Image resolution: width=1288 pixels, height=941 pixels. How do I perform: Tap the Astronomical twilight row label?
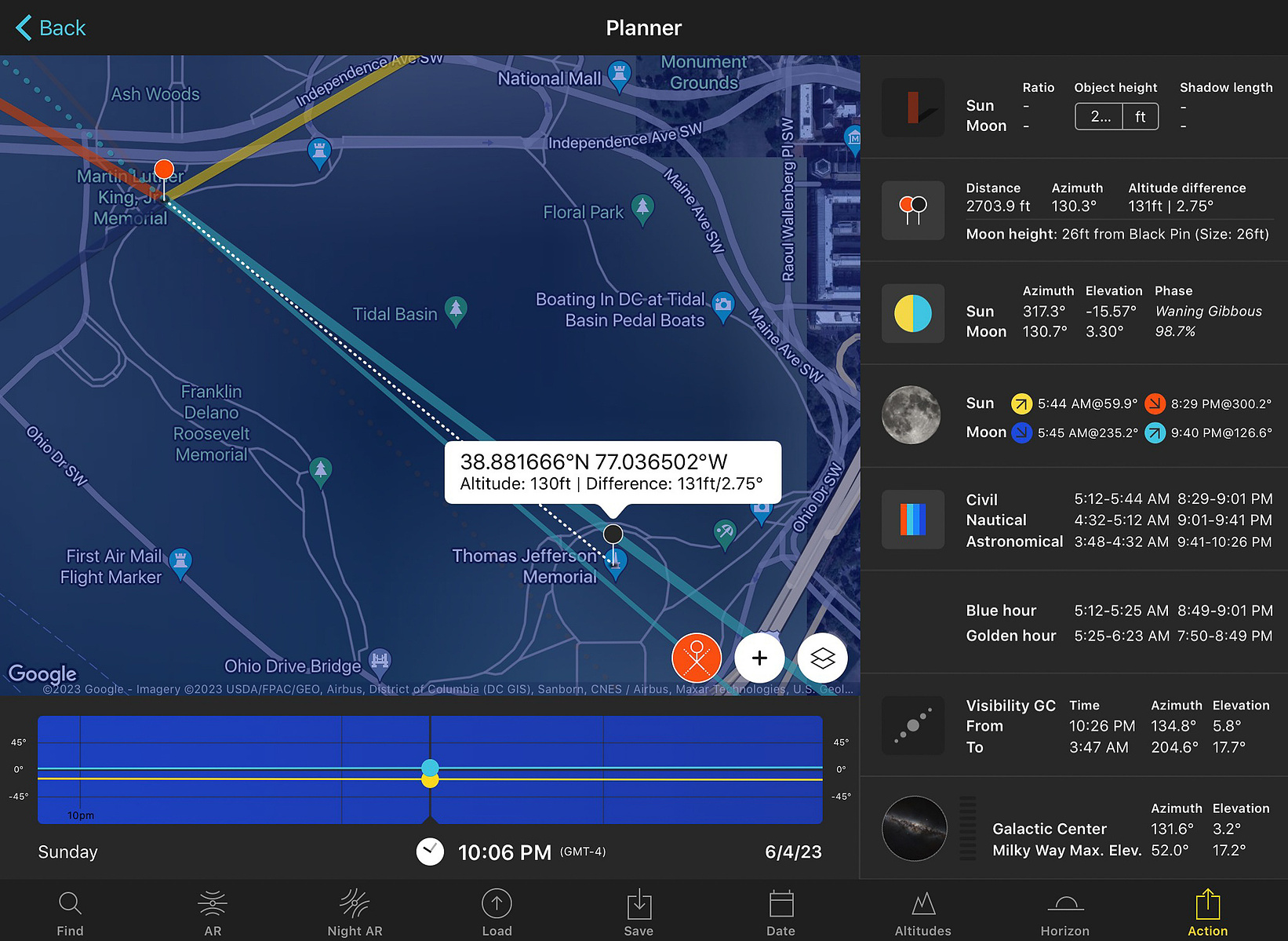tap(1014, 542)
